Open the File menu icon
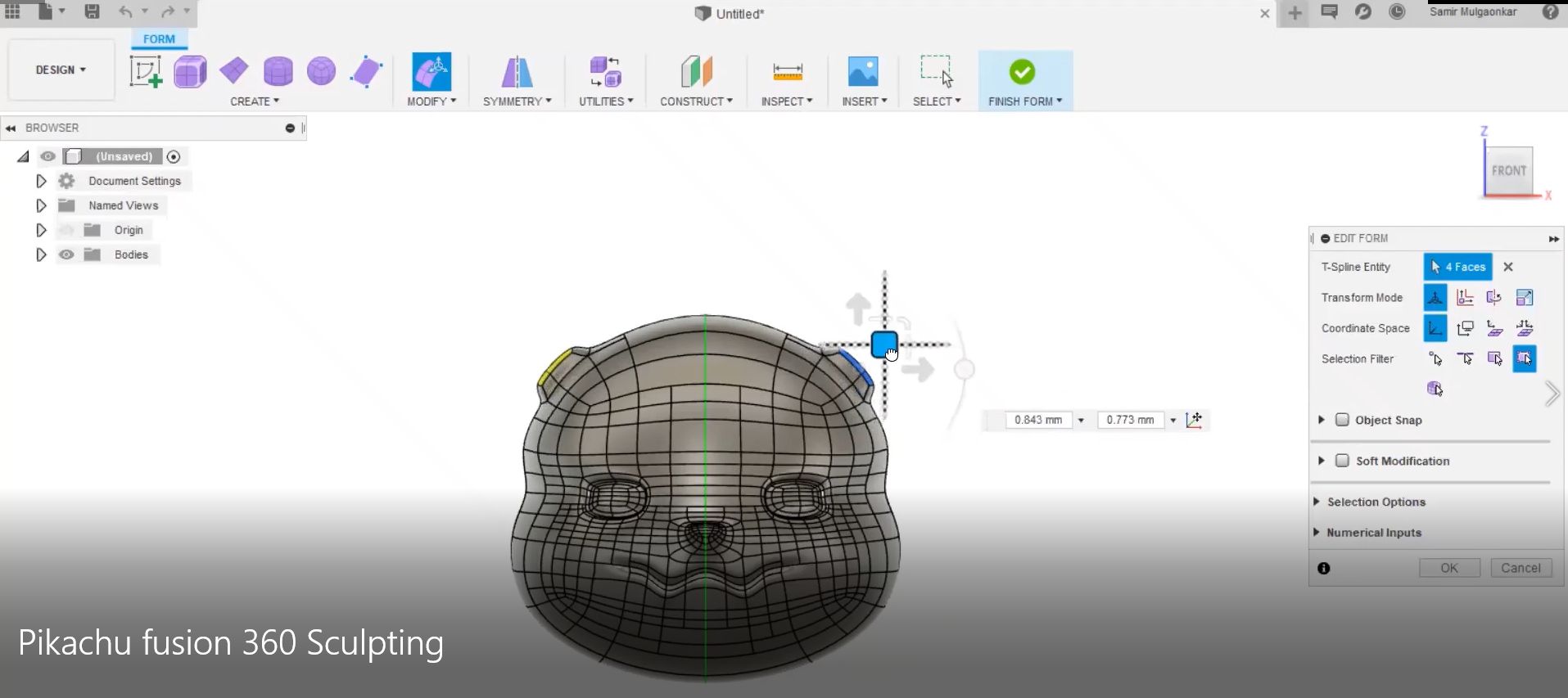Viewport: 1568px width, 698px height. [46, 11]
